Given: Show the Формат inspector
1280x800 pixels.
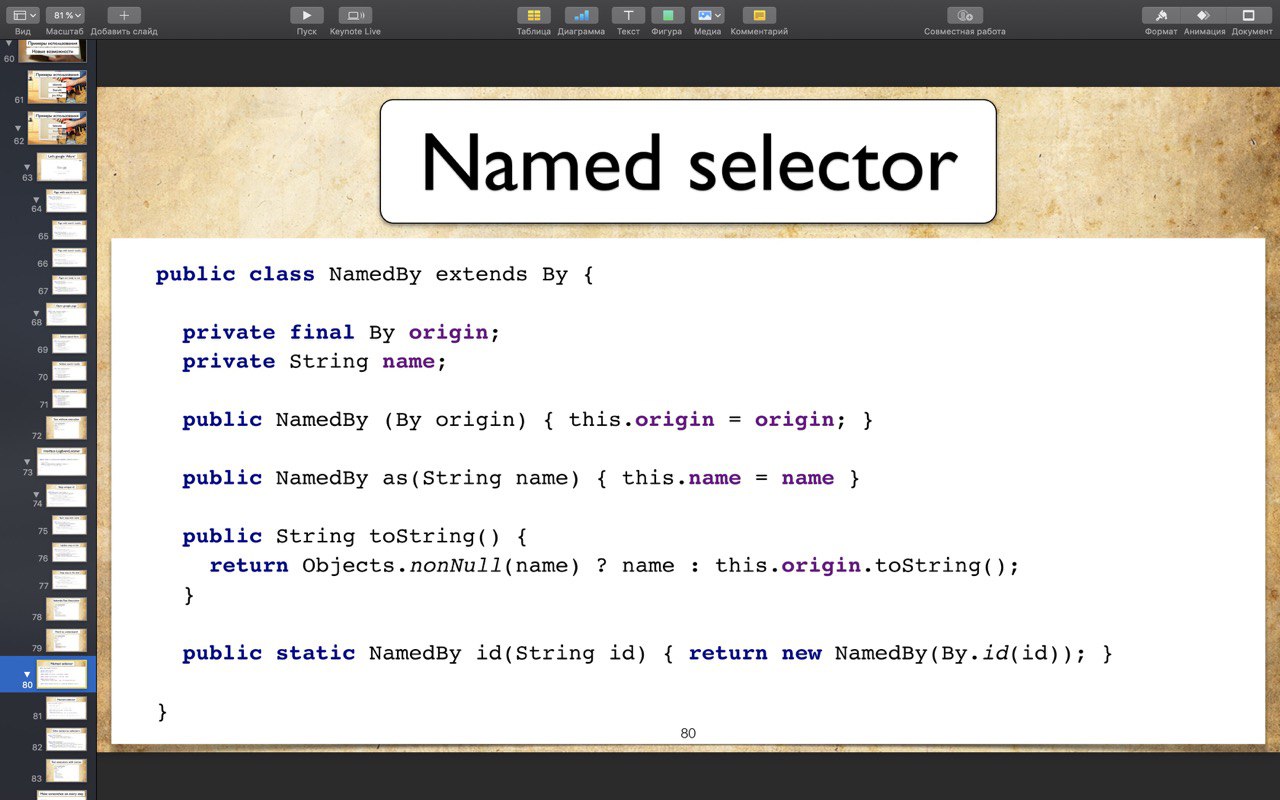Looking at the screenshot, I should click(x=1161, y=15).
